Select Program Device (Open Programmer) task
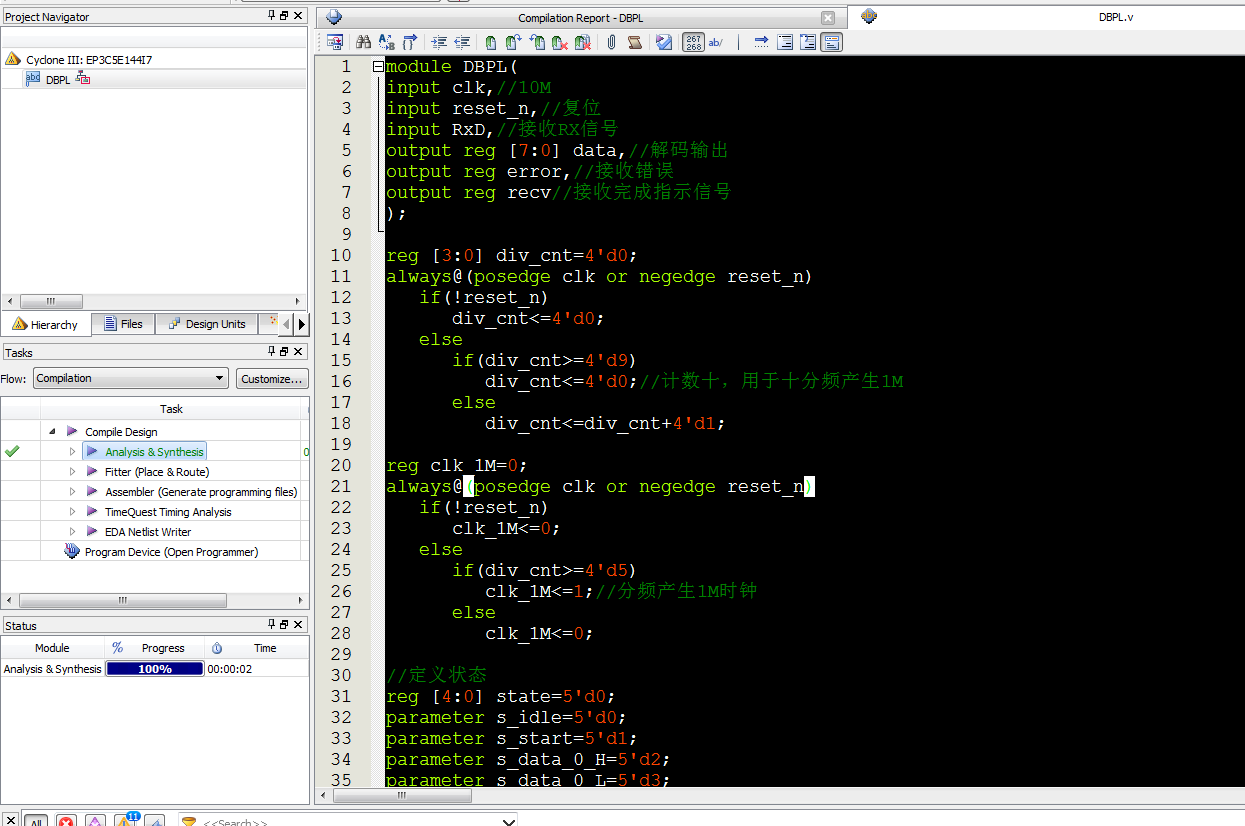Viewport: 1245px width, 826px height. [171, 552]
